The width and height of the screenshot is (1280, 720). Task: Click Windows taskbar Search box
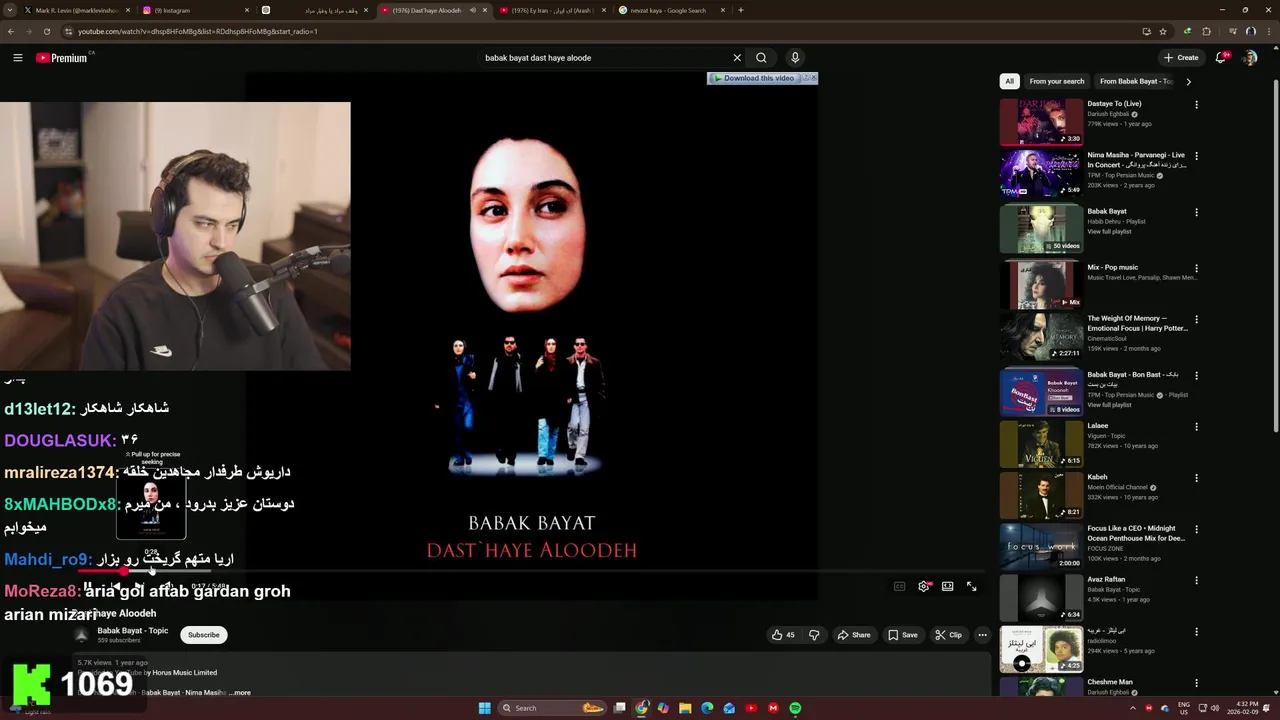tap(552, 708)
